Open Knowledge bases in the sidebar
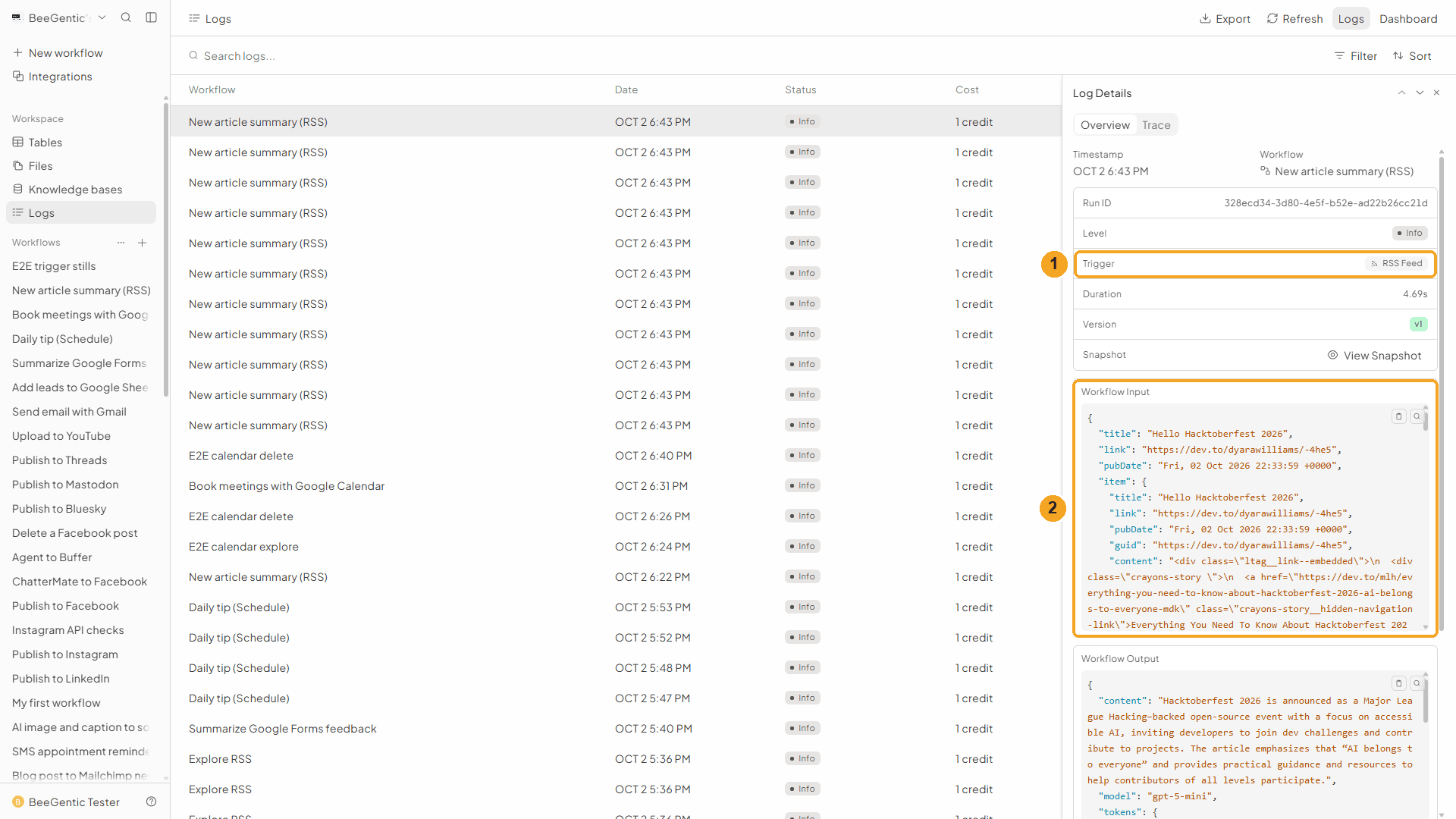This screenshot has height=819, width=1456. point(67,189)
